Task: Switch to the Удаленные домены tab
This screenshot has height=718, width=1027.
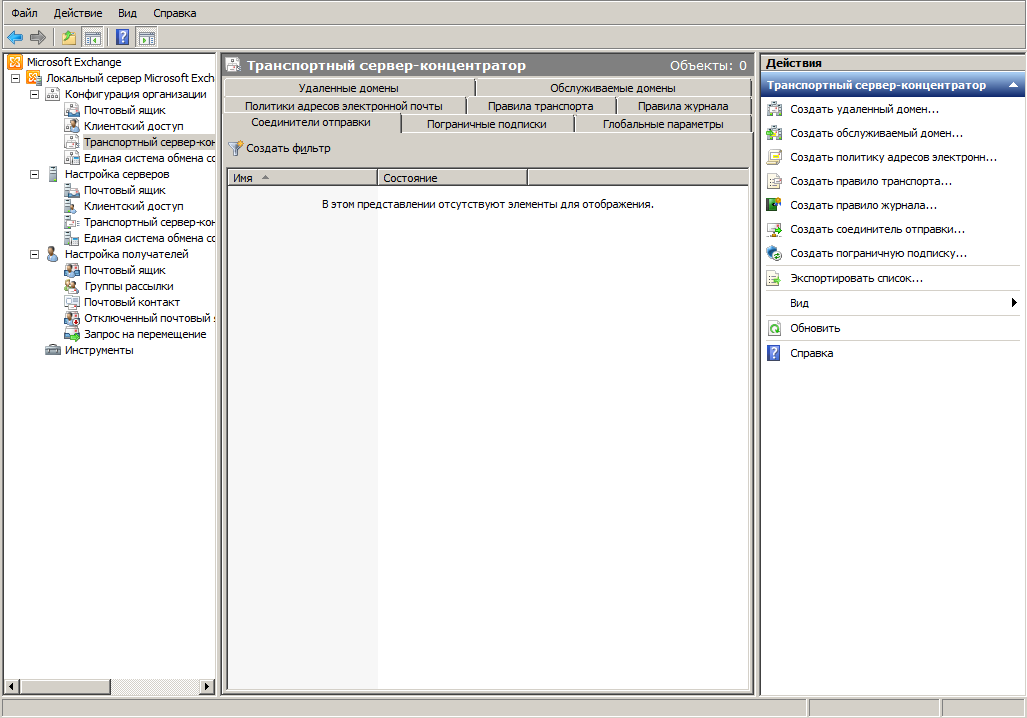Action: [349, 88]
